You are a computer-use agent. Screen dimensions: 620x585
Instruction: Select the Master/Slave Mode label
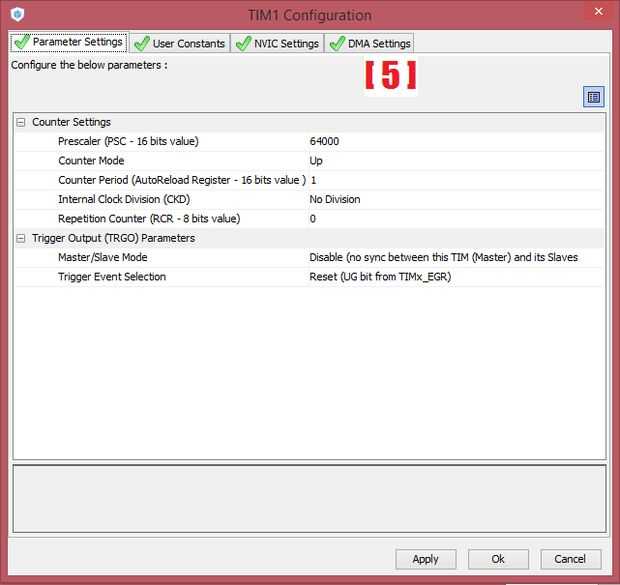(102, 257)
